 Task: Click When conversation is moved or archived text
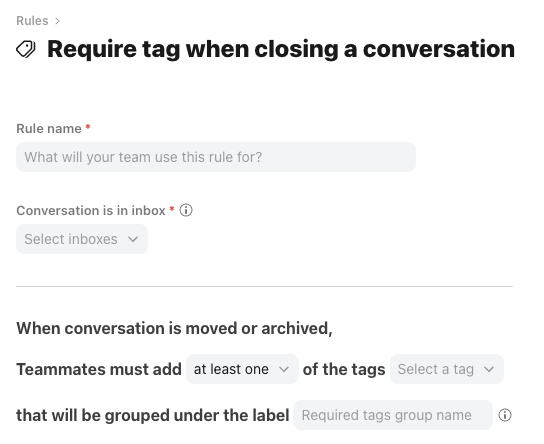coord(175,328)
